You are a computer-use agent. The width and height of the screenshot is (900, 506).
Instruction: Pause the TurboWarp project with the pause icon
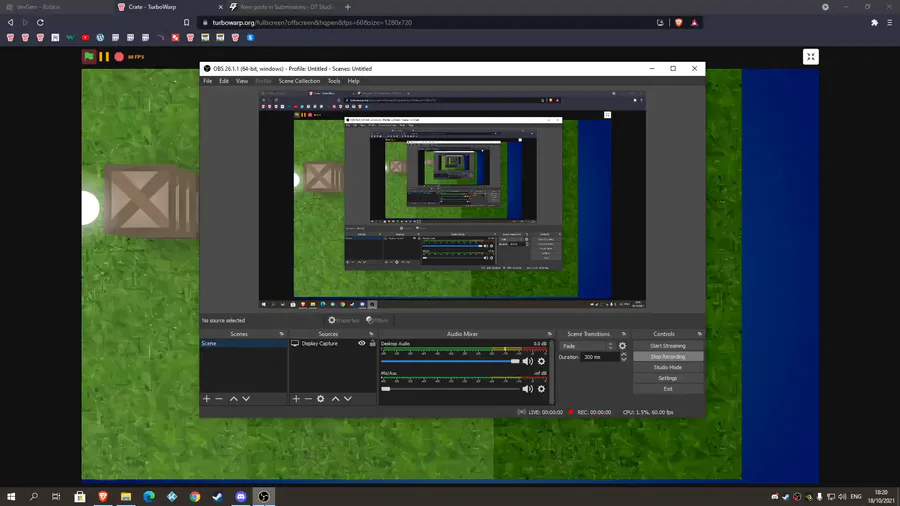(x=104, y=56)
